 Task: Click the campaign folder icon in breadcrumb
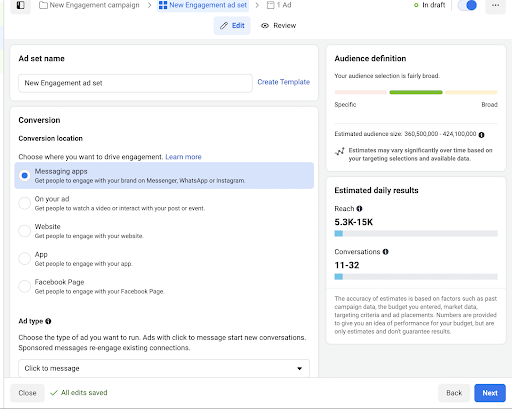pos(43,5)
